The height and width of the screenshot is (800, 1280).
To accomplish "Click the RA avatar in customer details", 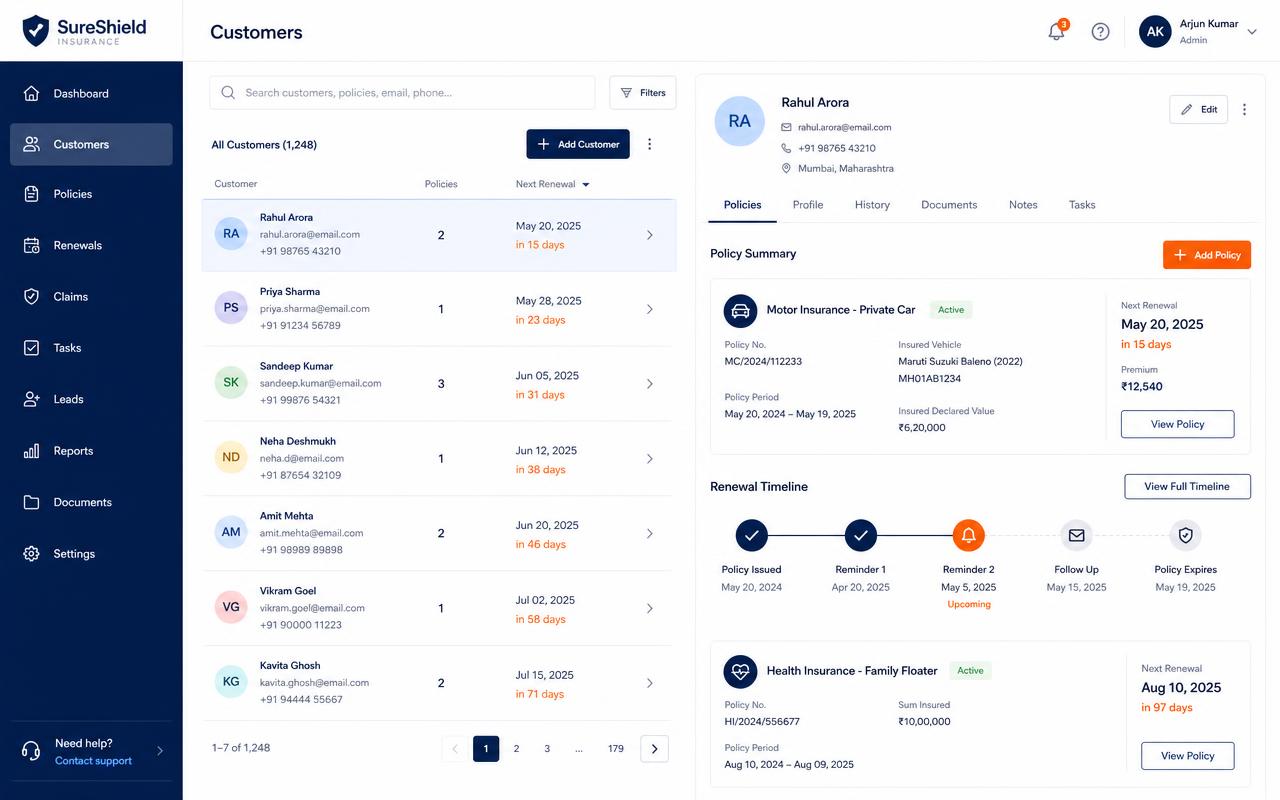I will 739,121.
